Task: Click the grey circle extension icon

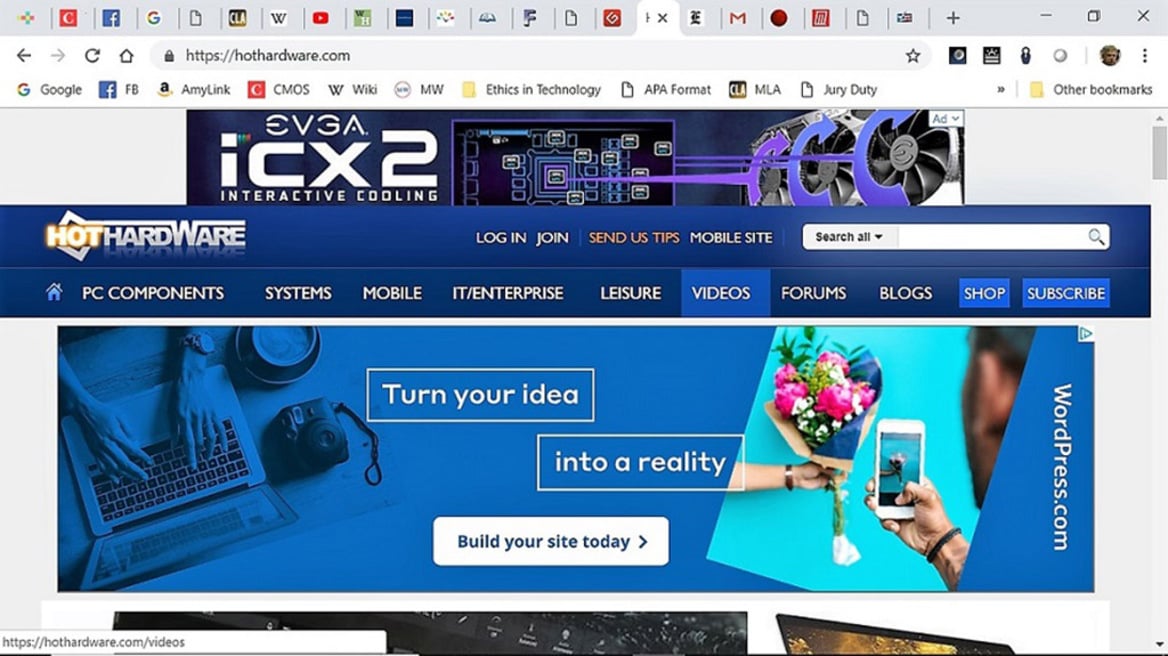Action: coord(1060,55)
